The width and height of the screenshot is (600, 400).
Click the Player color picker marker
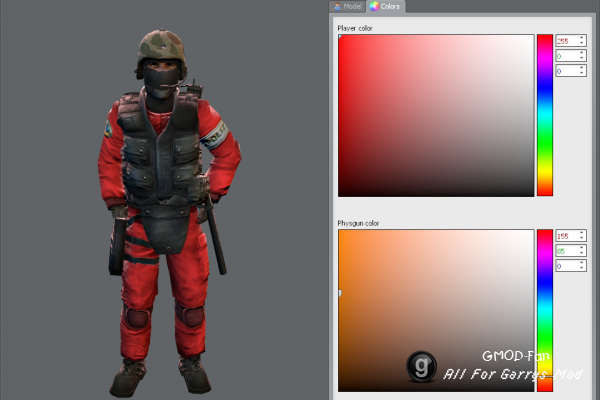pos(340,36)
